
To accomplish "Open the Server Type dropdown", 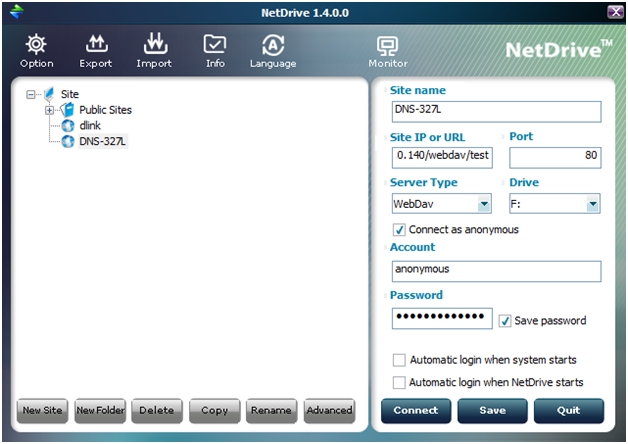I will point(484,204).
